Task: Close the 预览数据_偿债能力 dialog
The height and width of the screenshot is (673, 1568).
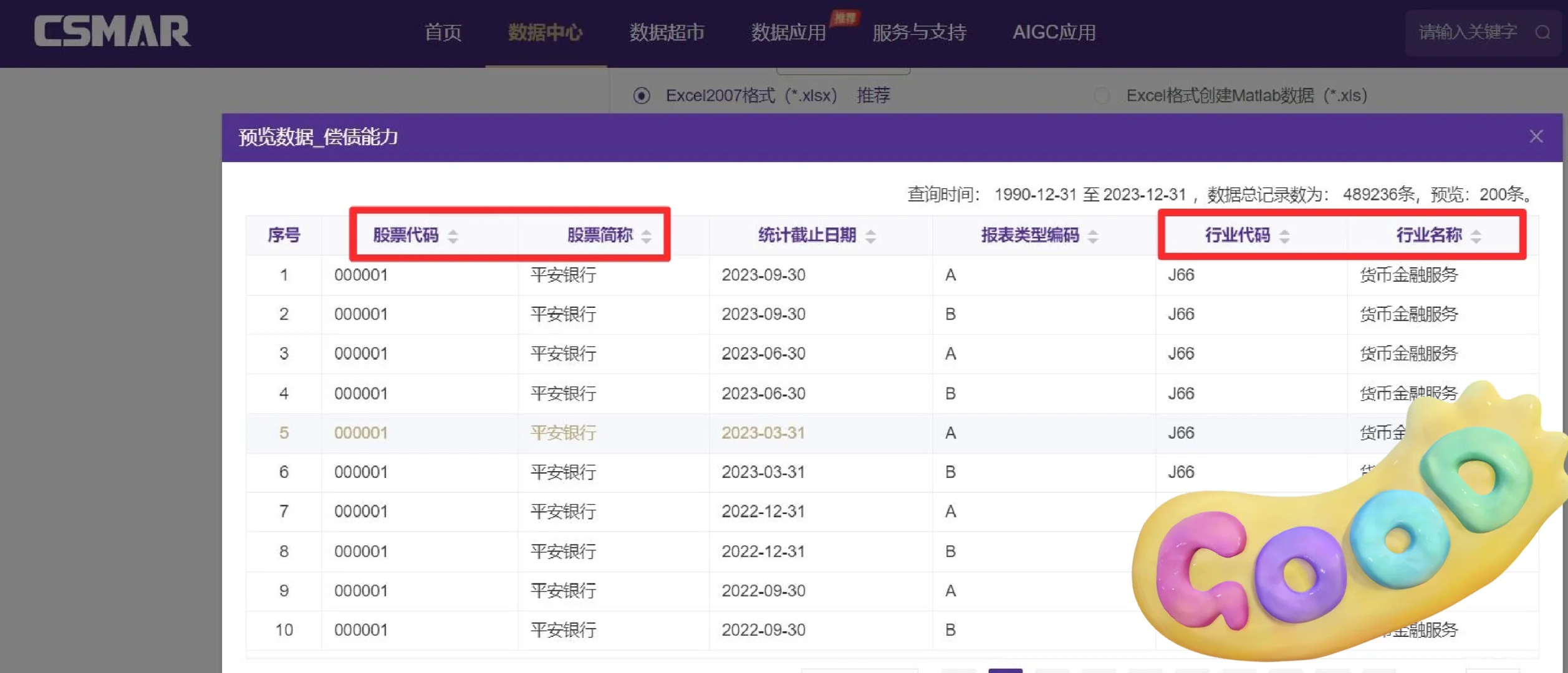Action: tap(1536, 136)
